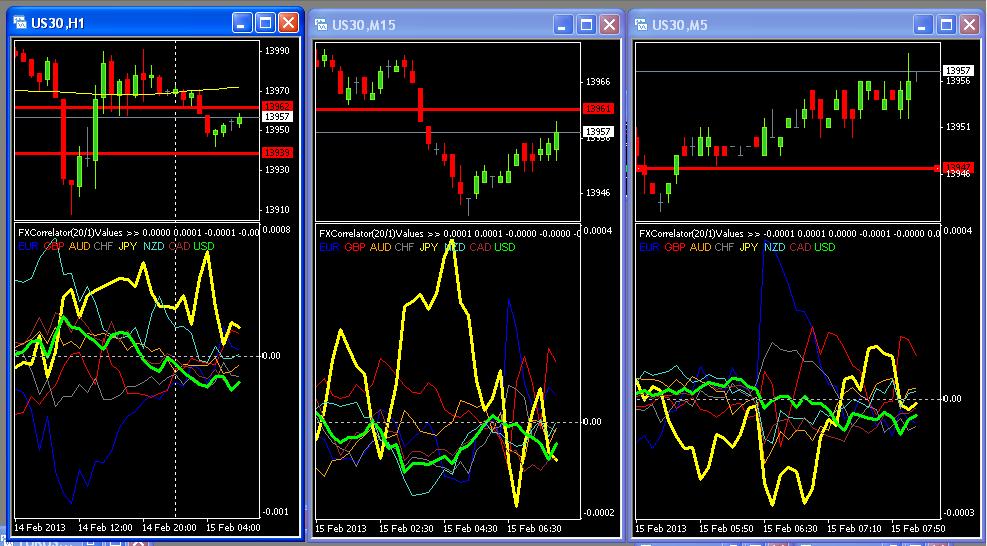
Task: Click the 14 Feb 20:00 time label in H1
Action: [169, 528]
